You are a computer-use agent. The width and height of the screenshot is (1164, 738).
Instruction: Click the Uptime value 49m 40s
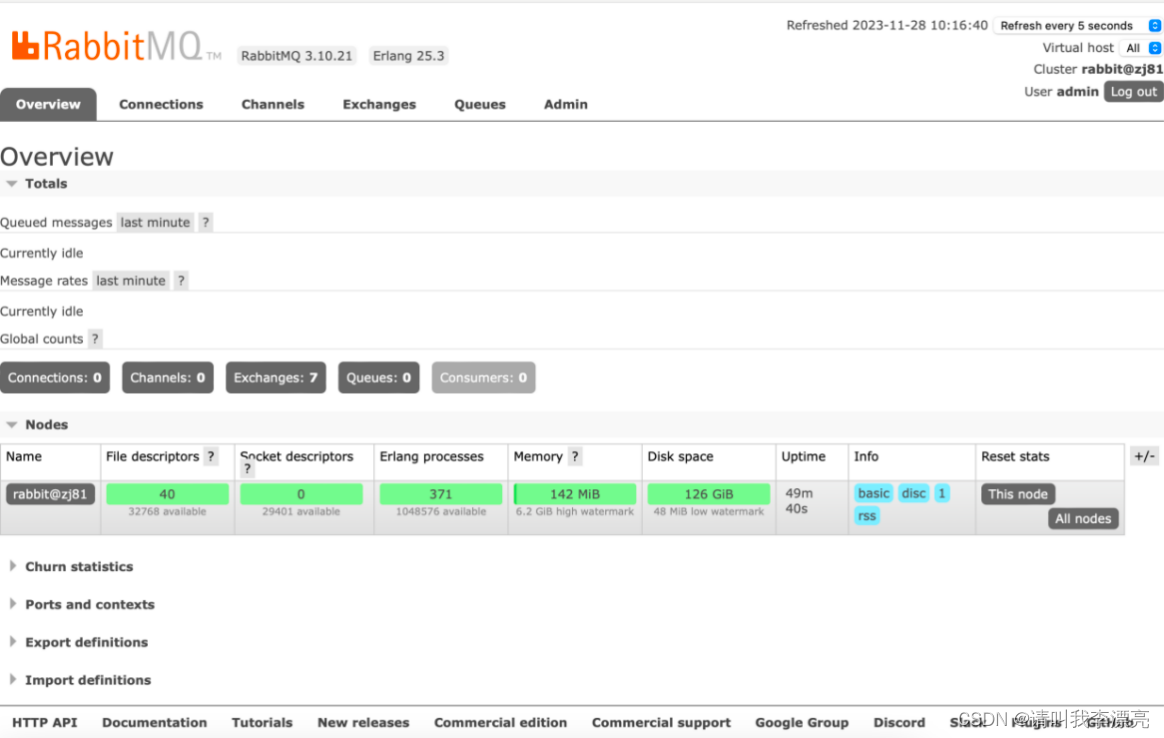pyautogui.click(x=798, y=501)
